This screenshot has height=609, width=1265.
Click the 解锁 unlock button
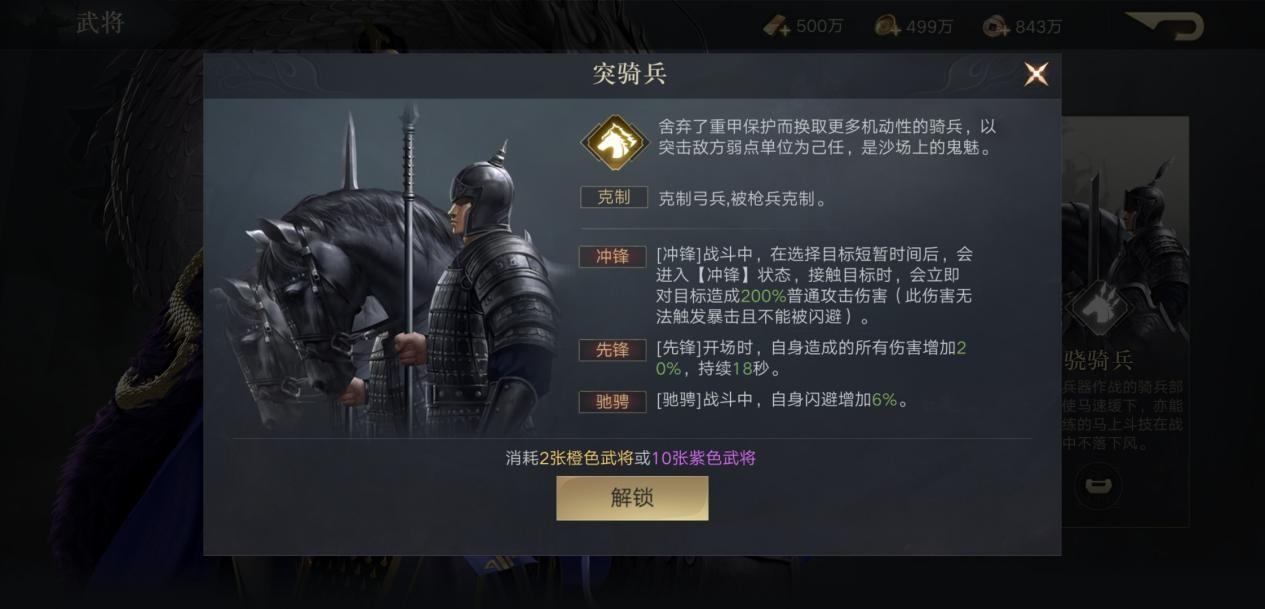pyautogui.click(x=632, y=498)
